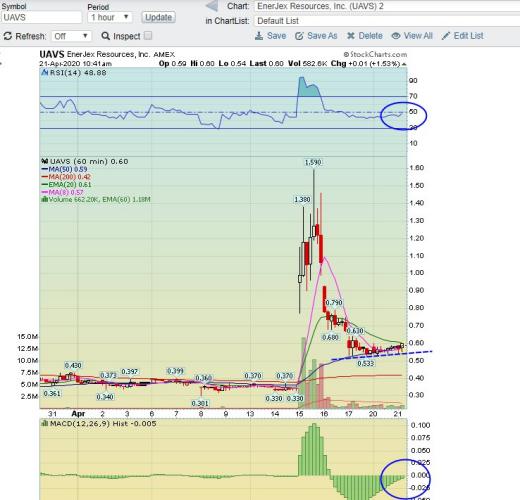Open the Chart name dropdown field

pyautogui.click(x=387, y=6)
